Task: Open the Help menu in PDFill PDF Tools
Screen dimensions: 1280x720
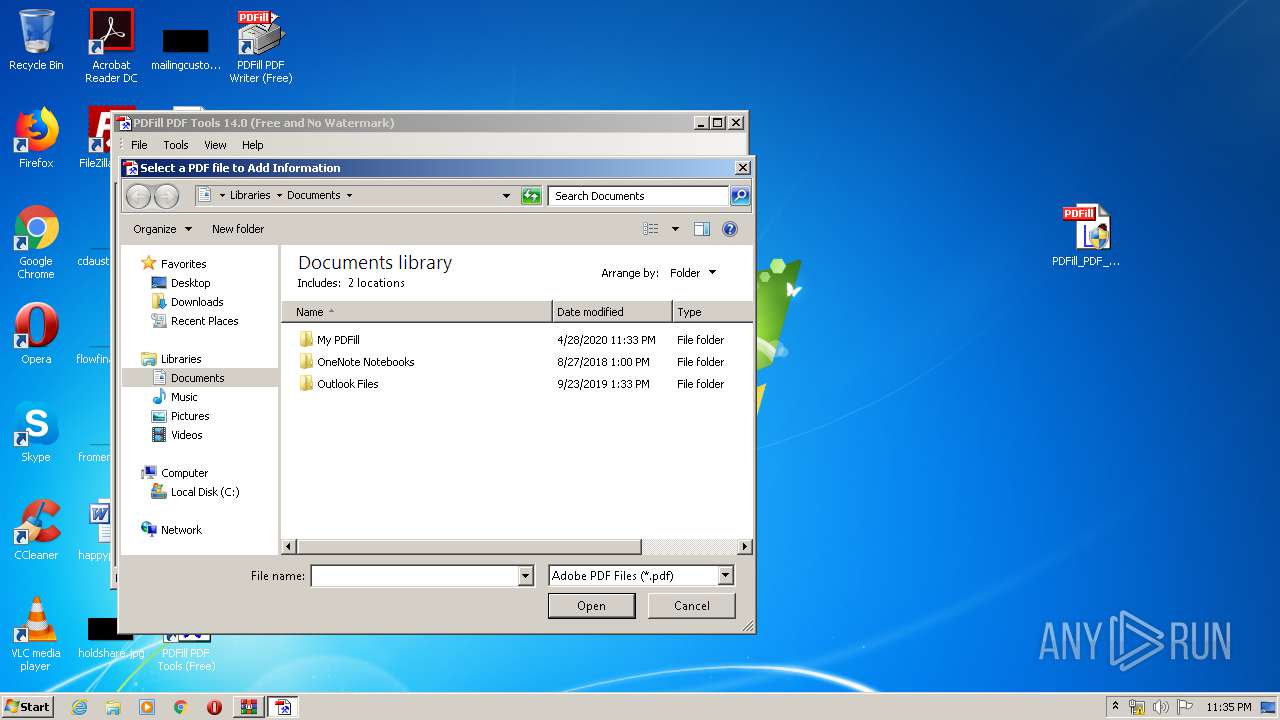Action: (253, 145)
